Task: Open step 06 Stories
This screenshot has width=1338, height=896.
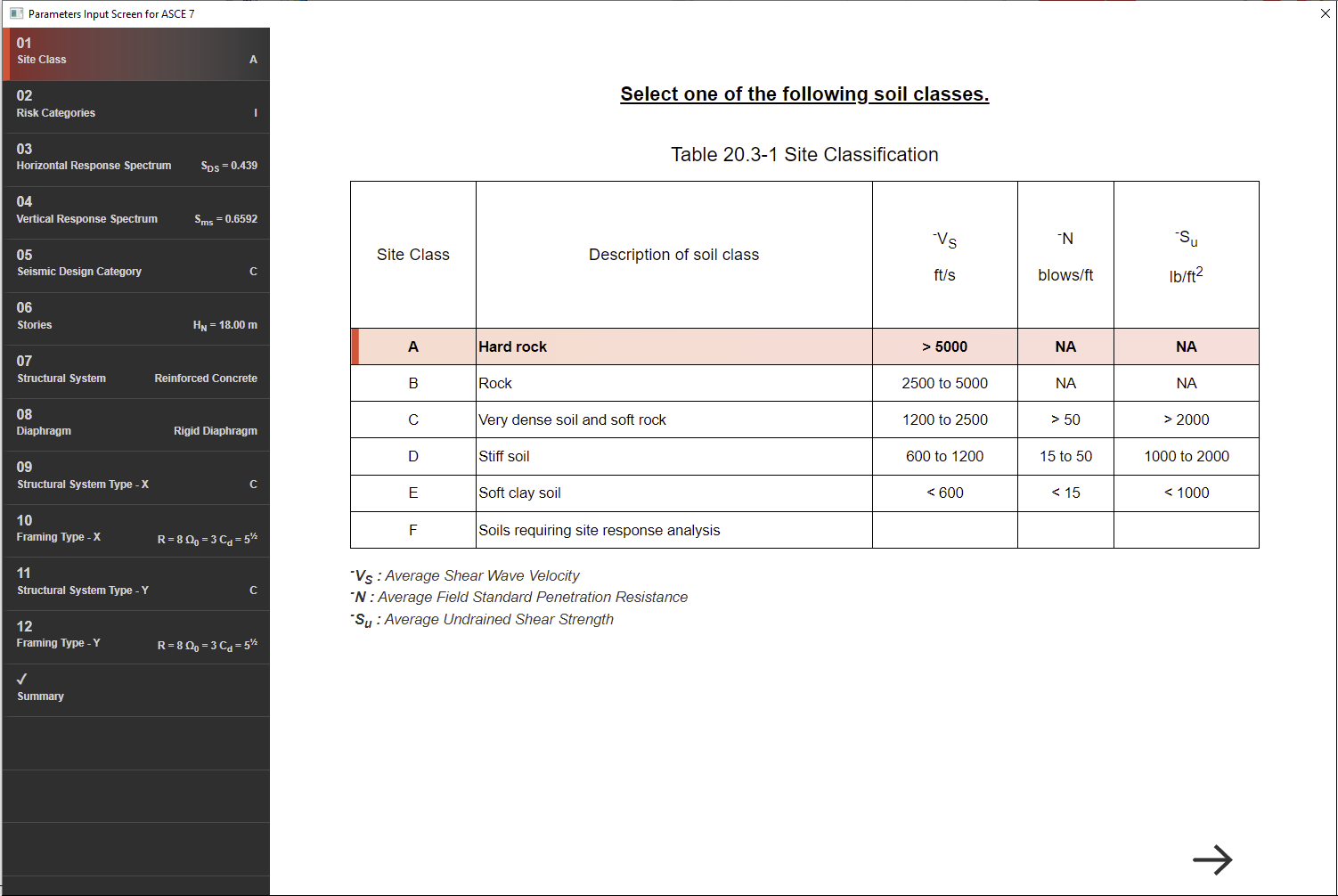Action: point(135,317)
